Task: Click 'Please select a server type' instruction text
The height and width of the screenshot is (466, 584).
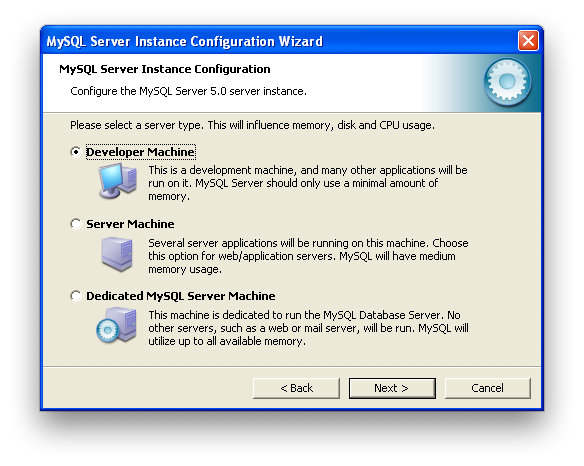Action: tap(252, 125)
